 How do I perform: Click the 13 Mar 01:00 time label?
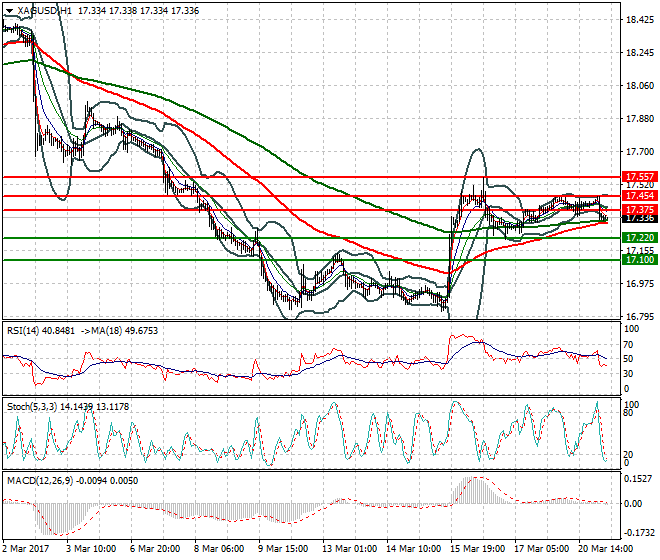tap(349, 549)
